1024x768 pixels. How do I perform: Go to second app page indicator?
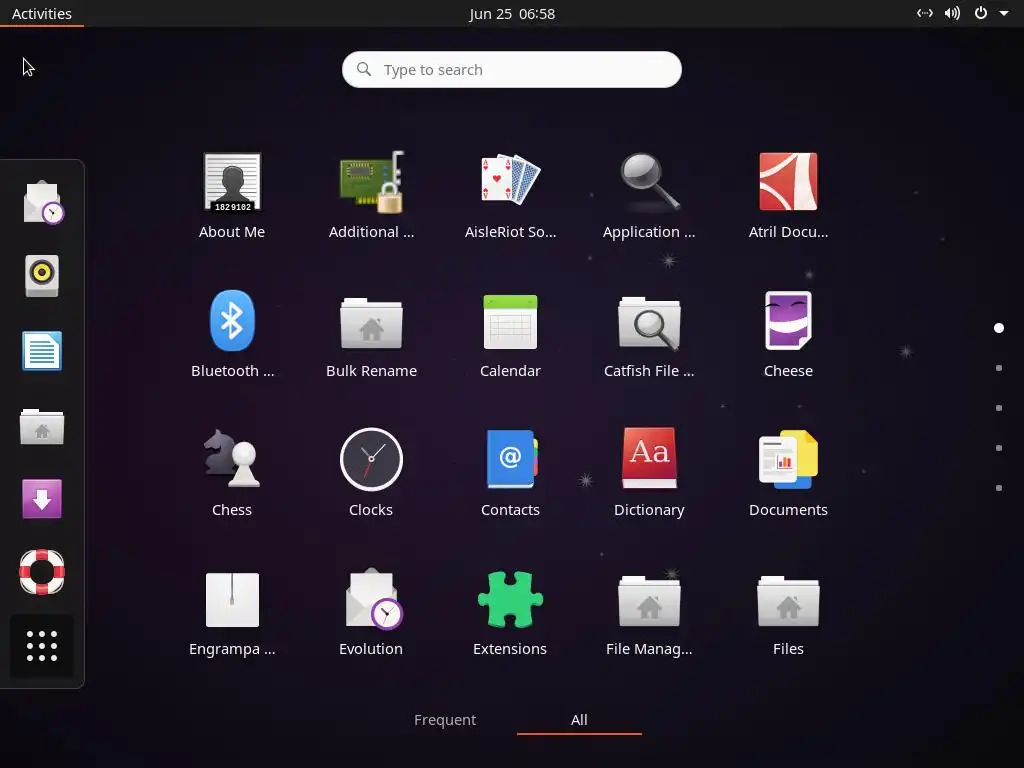999,368
